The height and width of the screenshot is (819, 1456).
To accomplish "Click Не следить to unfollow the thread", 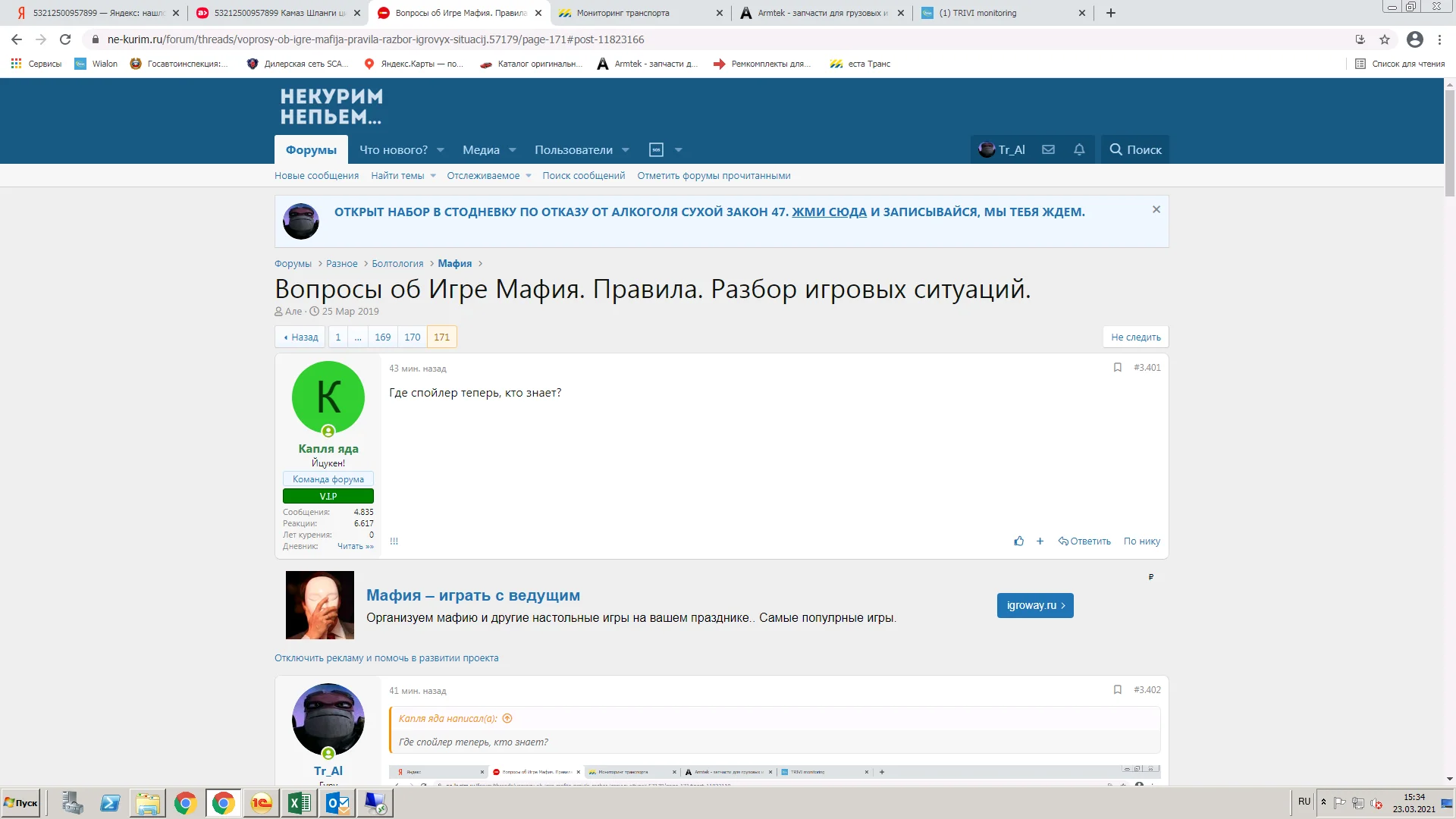I will tap(1135, 337).
